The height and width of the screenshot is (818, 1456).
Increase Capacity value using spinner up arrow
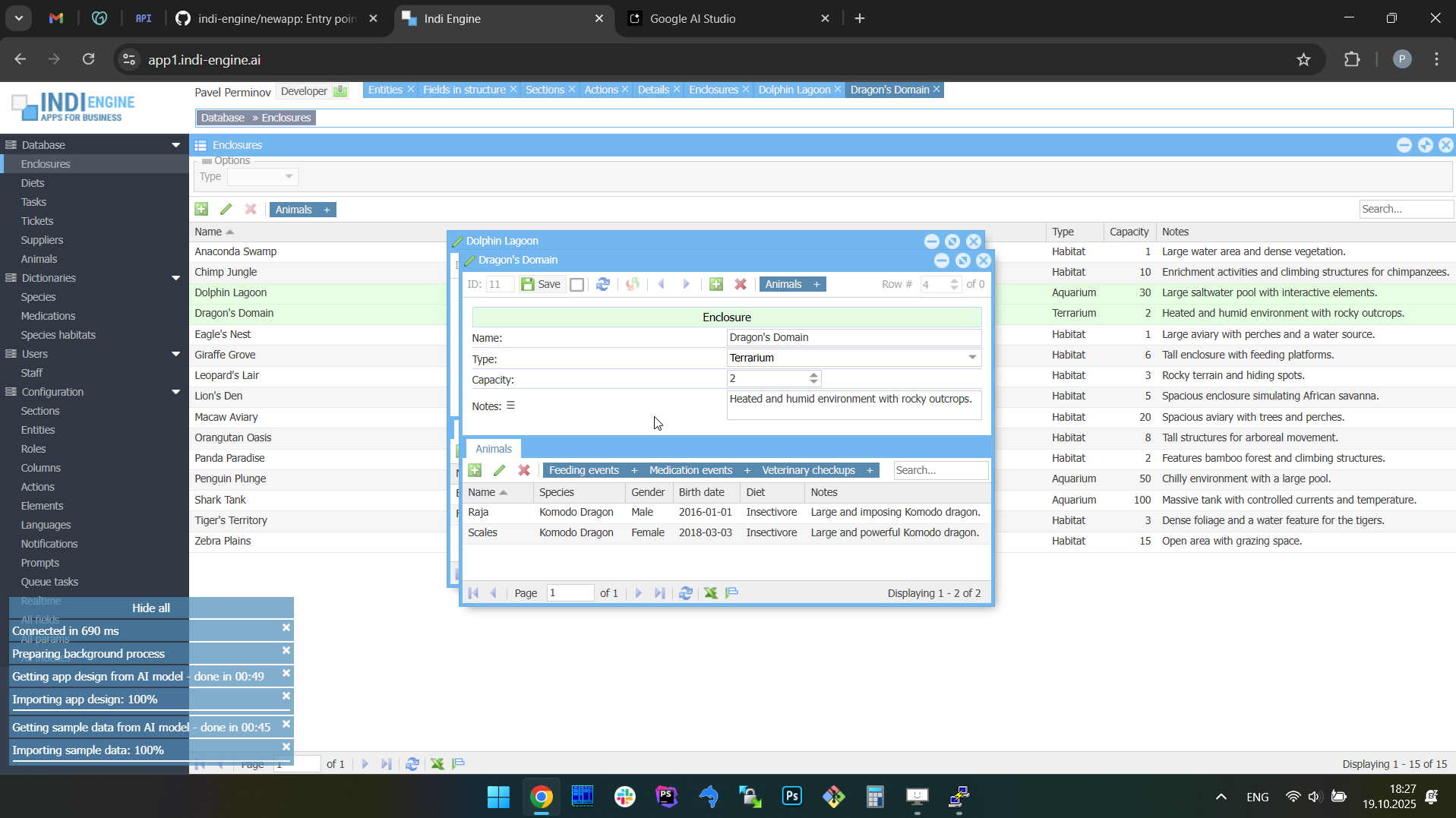[813, 374]
